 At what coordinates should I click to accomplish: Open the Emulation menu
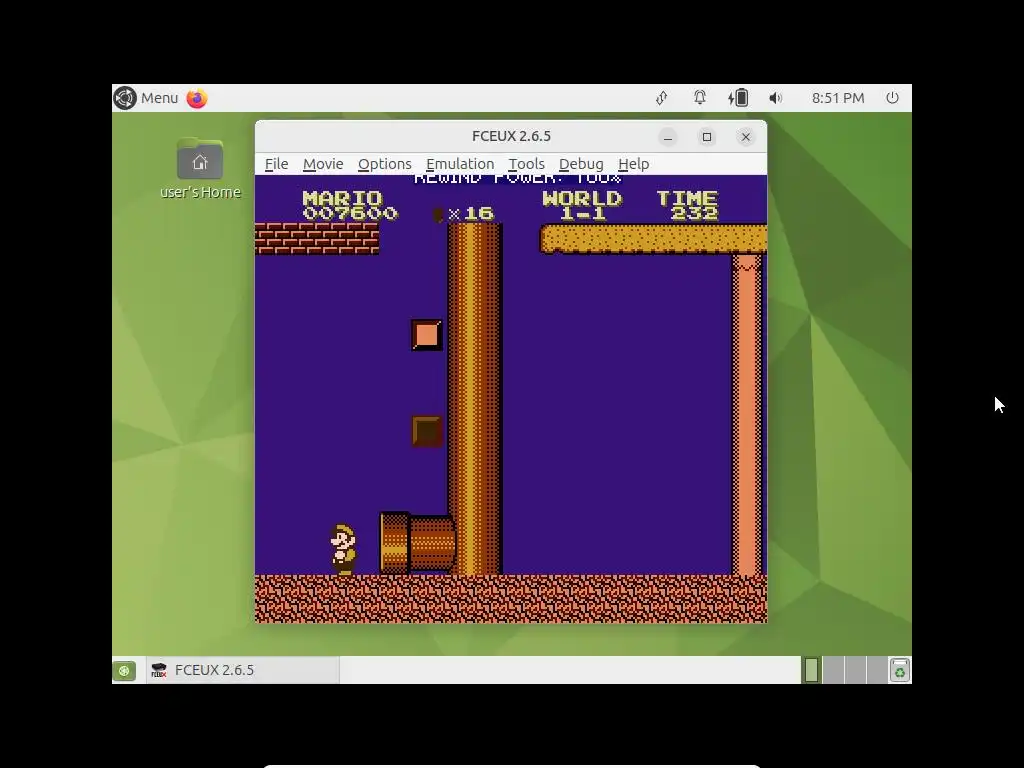click(x=460, y=164)
